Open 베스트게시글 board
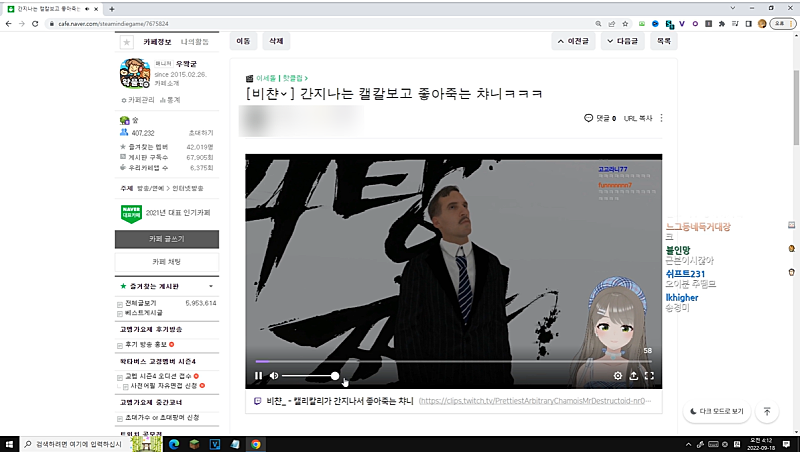The width and height of the screenshot is (800, 452). (x=144, y=312)
